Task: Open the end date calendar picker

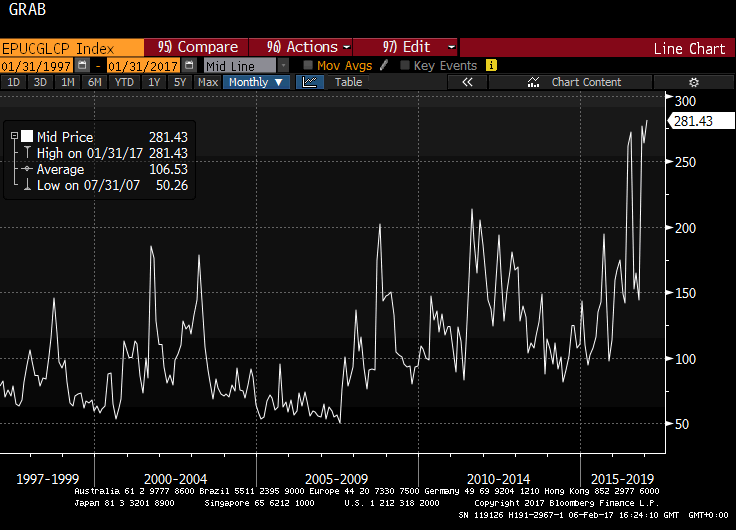Action: (x=189, y=65)
